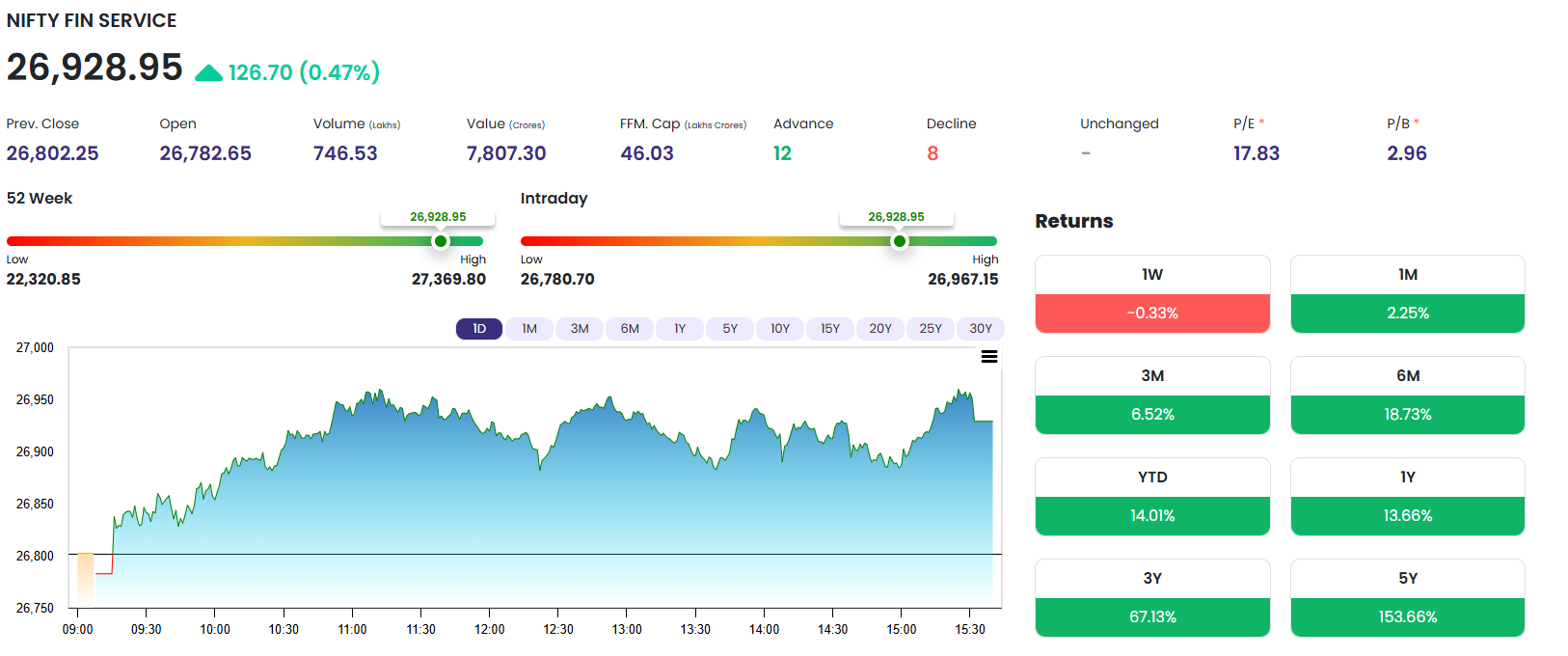Open the 1Y returns card
This screenshot has width=1568, height=656.
pyautogui.click(x=1408, y=497)
